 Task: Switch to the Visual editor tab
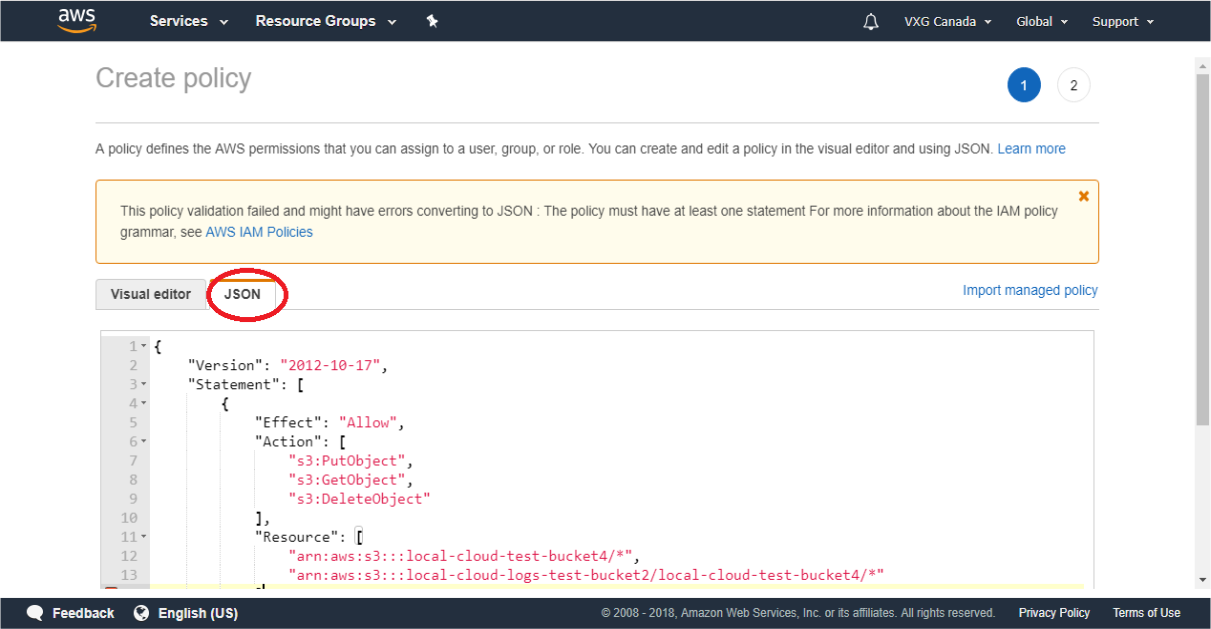point(150,294)
